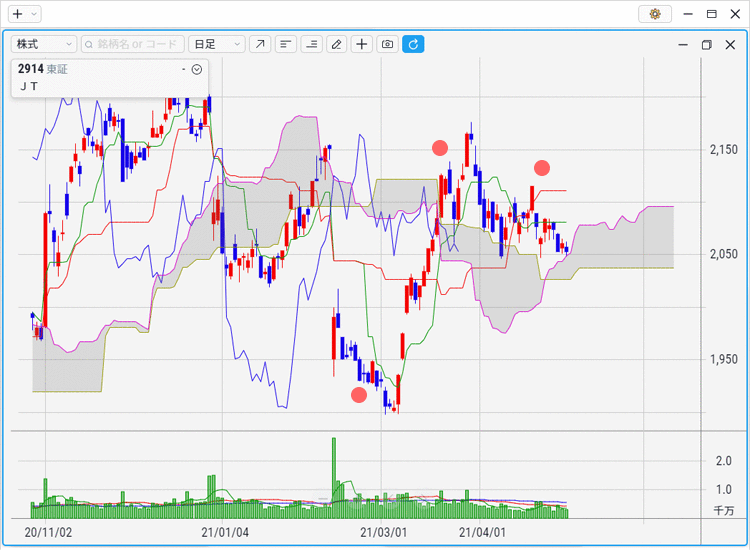Viewport: 750px width, 550px height.
Task: Open the gear settings button in title bar
Action: coord(655,14)
